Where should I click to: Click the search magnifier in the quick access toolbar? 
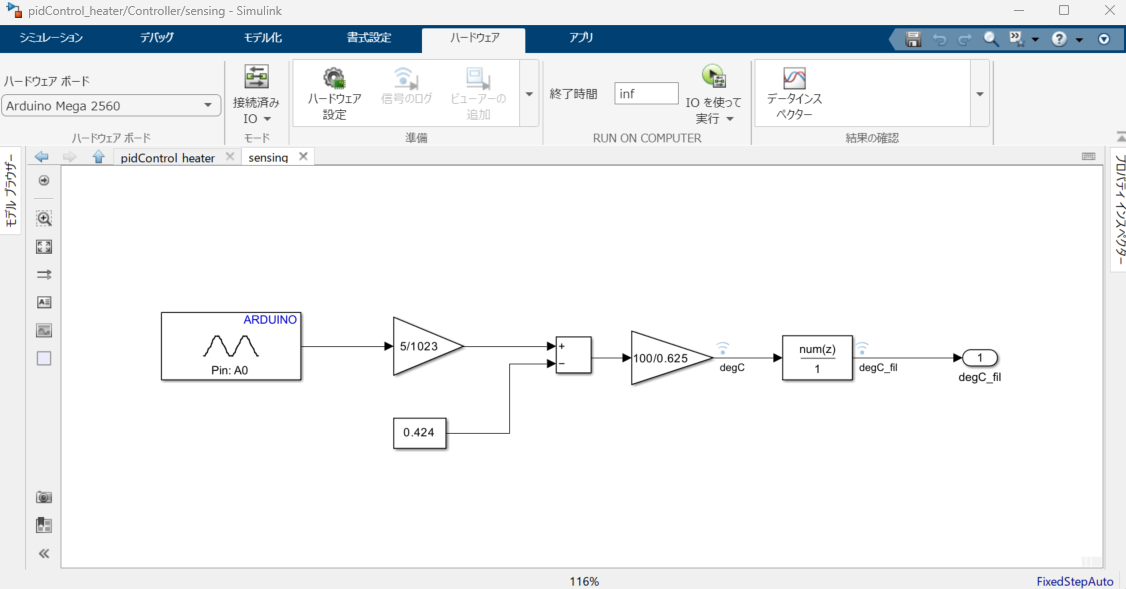pos(989,38)
